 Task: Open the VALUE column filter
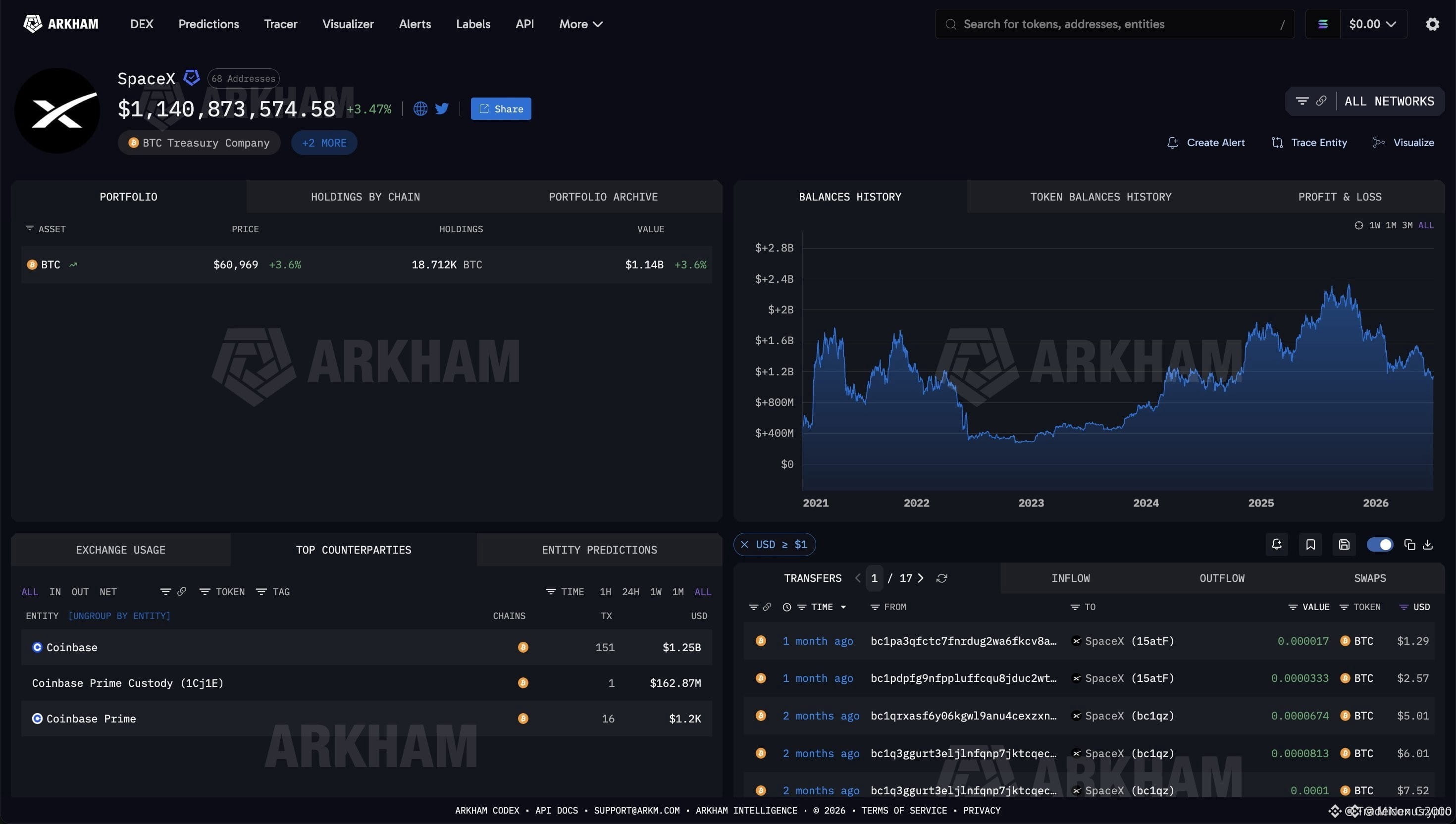pos(1309,607)
